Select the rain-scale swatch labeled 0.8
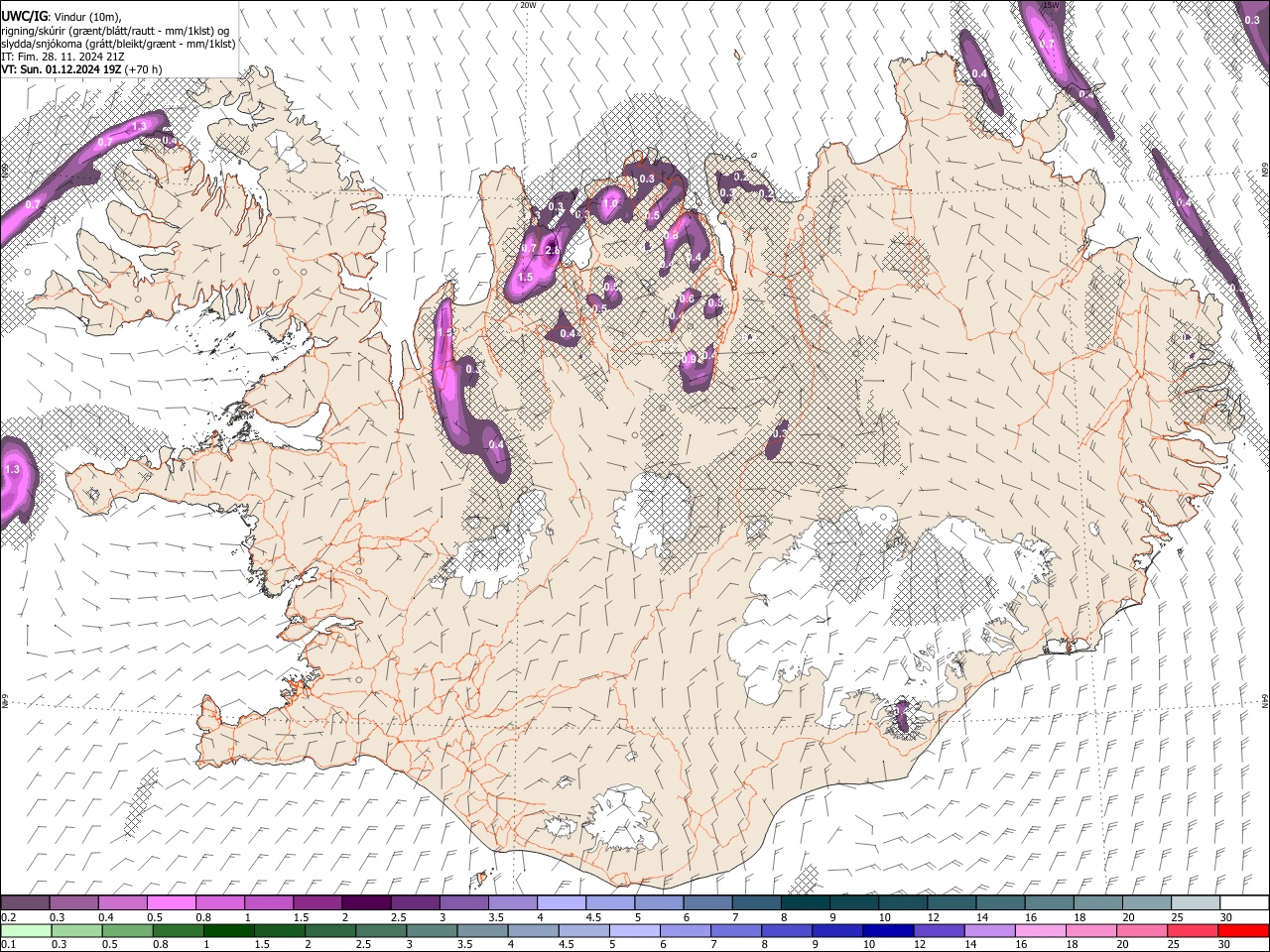Screen dimensions: 1270x952 [178, 930]
